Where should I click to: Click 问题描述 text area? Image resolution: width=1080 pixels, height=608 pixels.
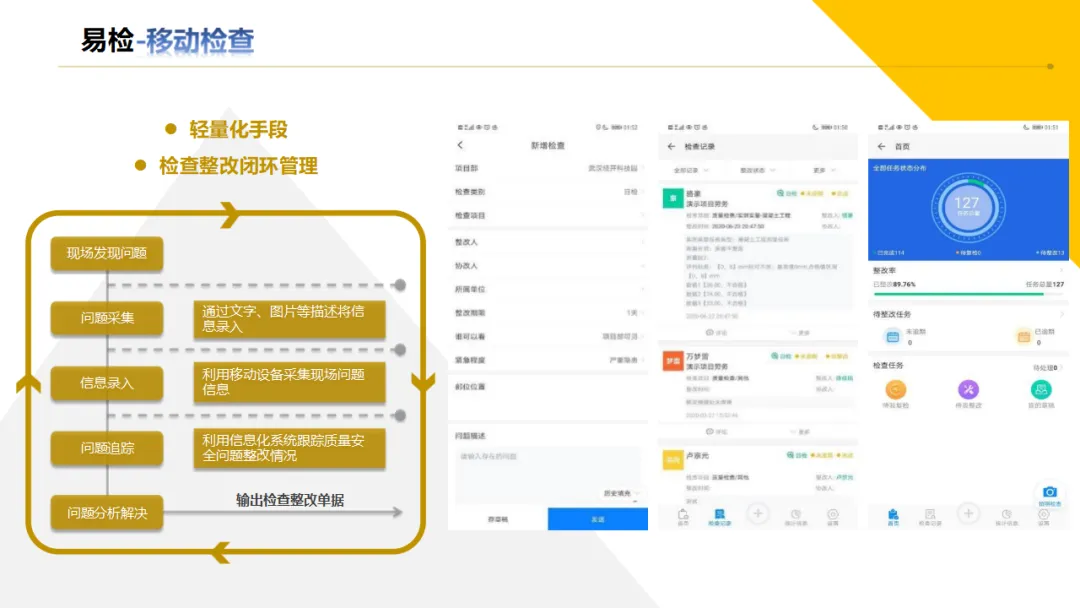click(548, 474)
